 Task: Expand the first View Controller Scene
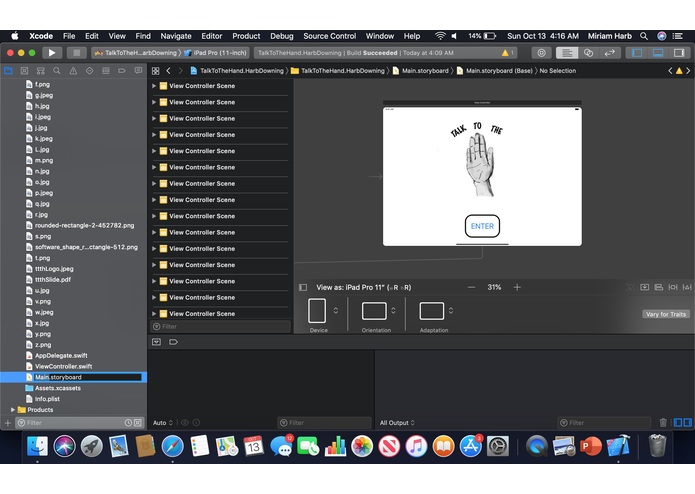point(154,86)
